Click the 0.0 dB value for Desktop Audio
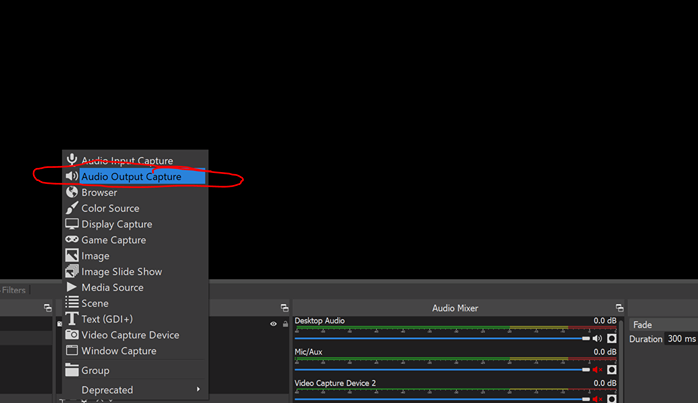 605,321
